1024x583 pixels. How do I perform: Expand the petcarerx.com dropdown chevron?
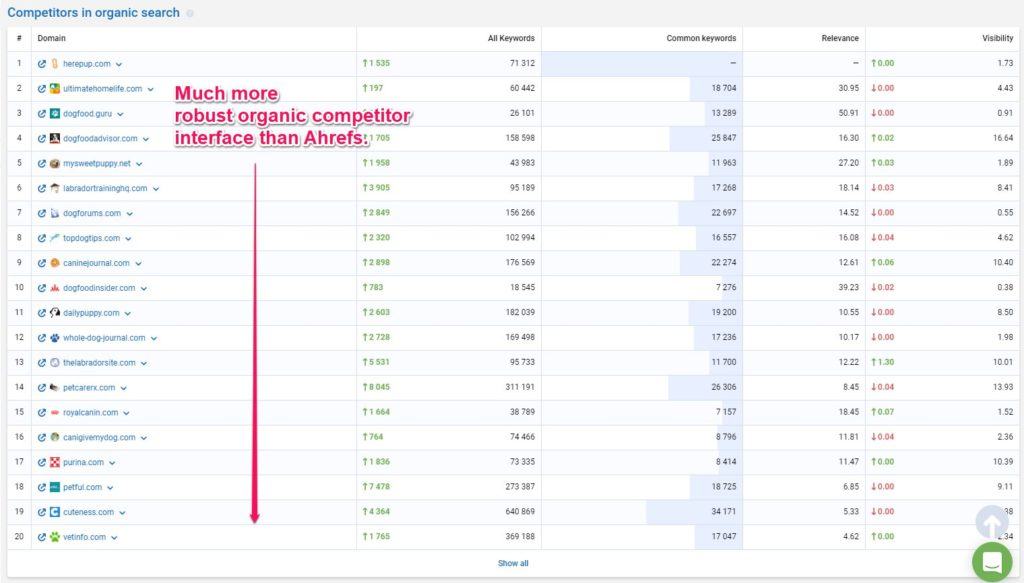123,388
